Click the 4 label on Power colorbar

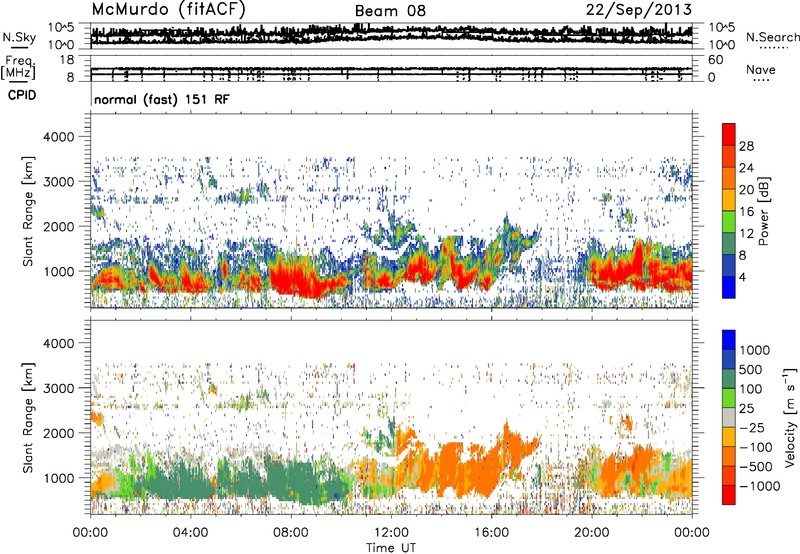[742, 277]
